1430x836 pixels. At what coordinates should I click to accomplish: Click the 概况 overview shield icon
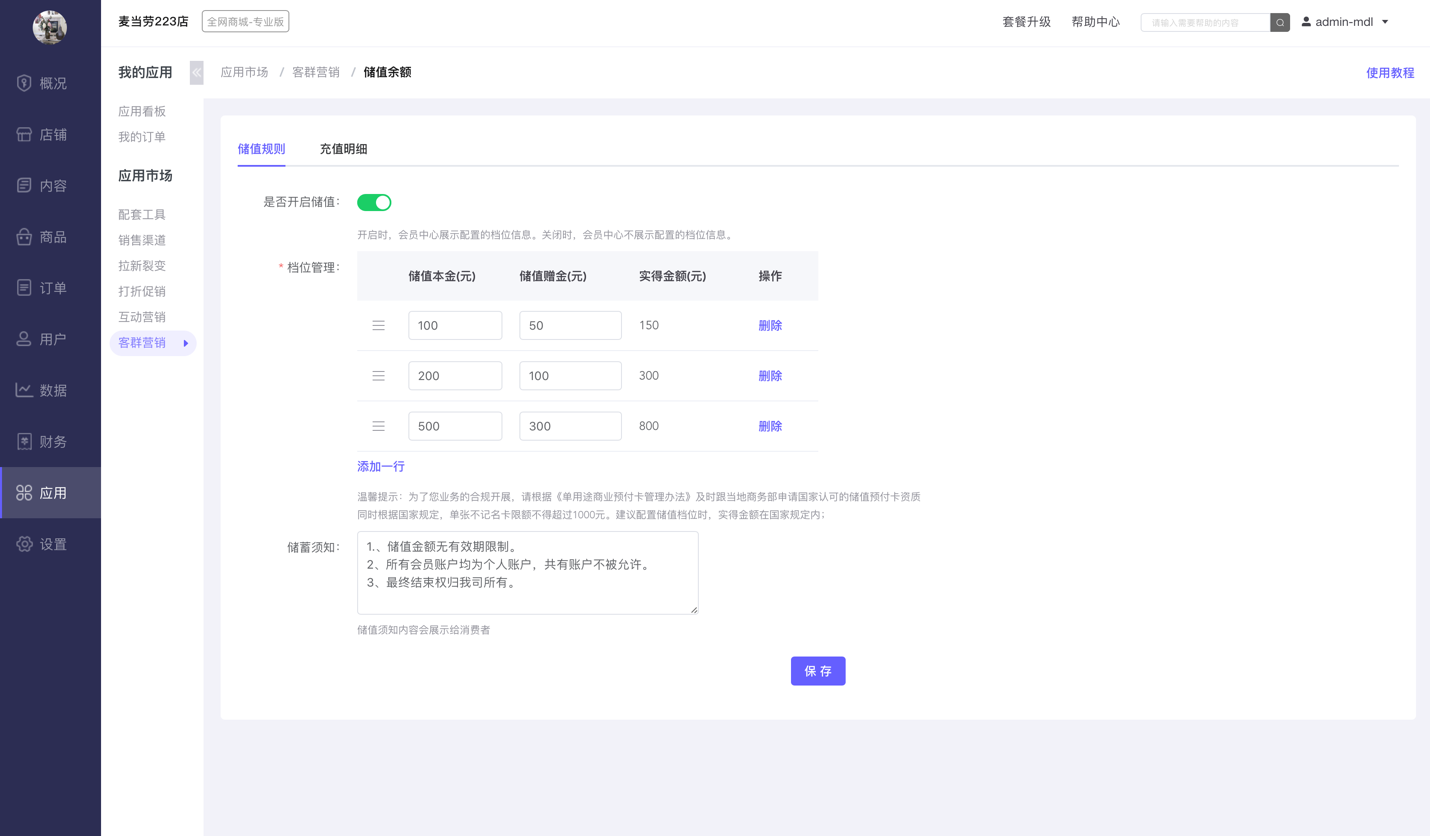pos(24,83)
